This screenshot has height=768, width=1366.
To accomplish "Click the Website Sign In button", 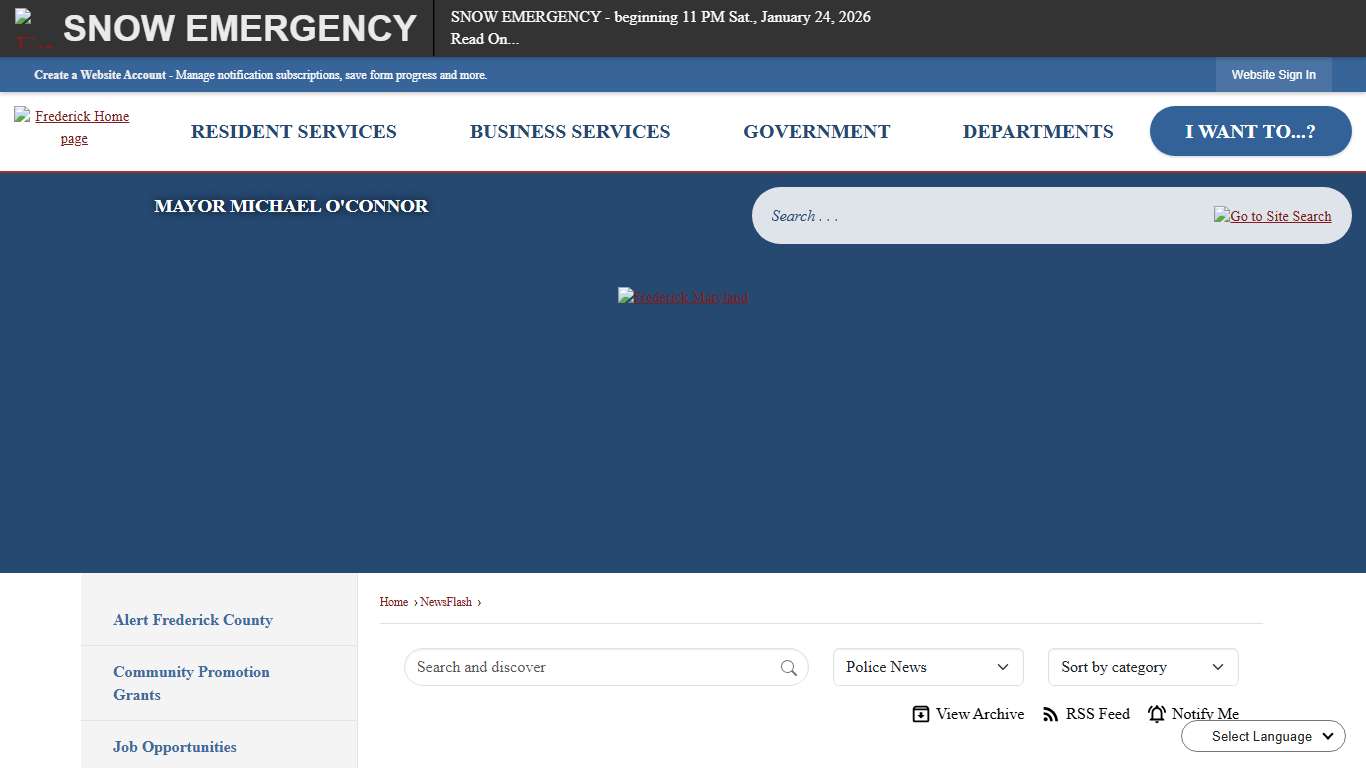I will click(x=1273, y=75).
